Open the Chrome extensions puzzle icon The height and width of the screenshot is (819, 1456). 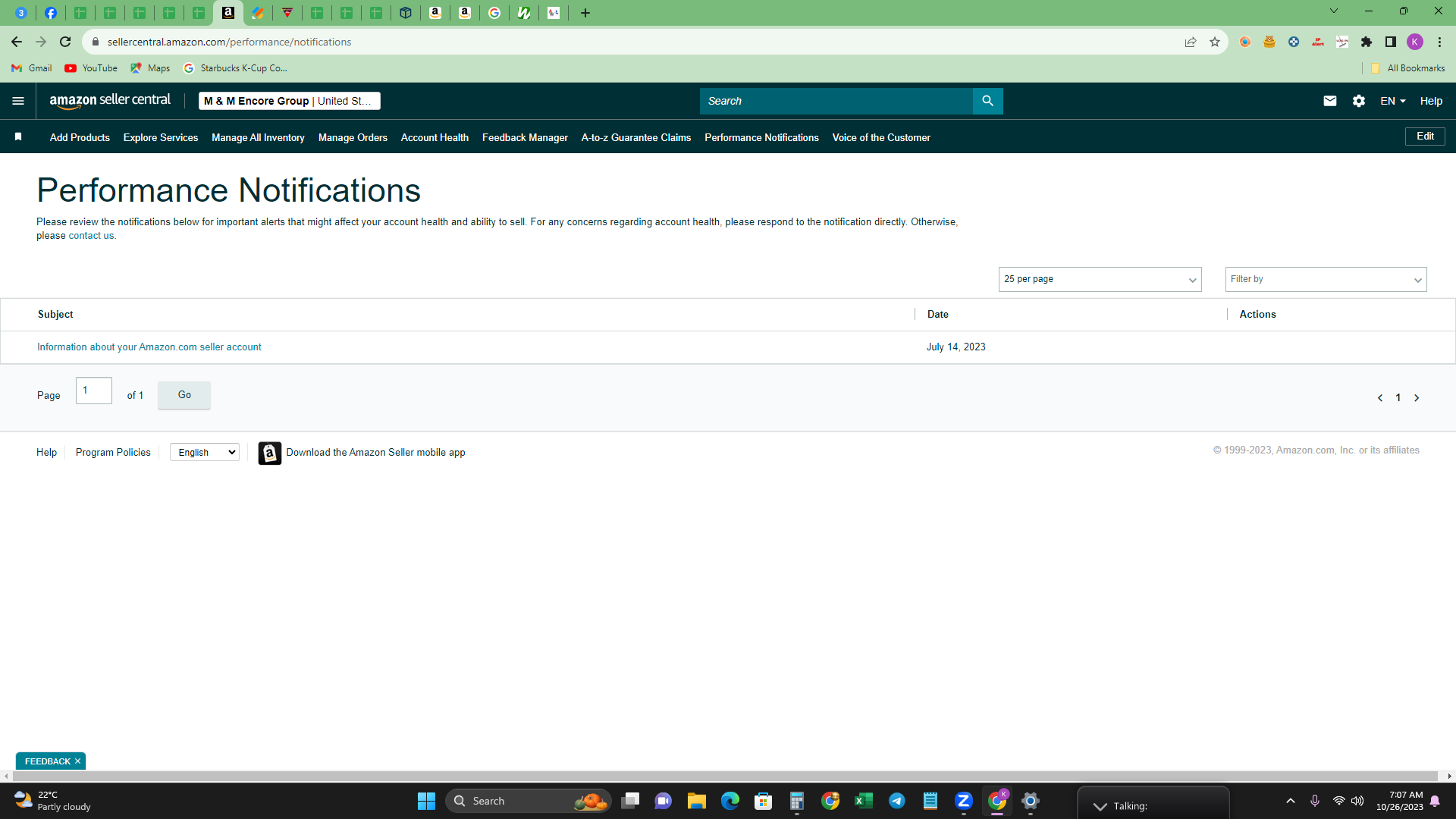1367,42
